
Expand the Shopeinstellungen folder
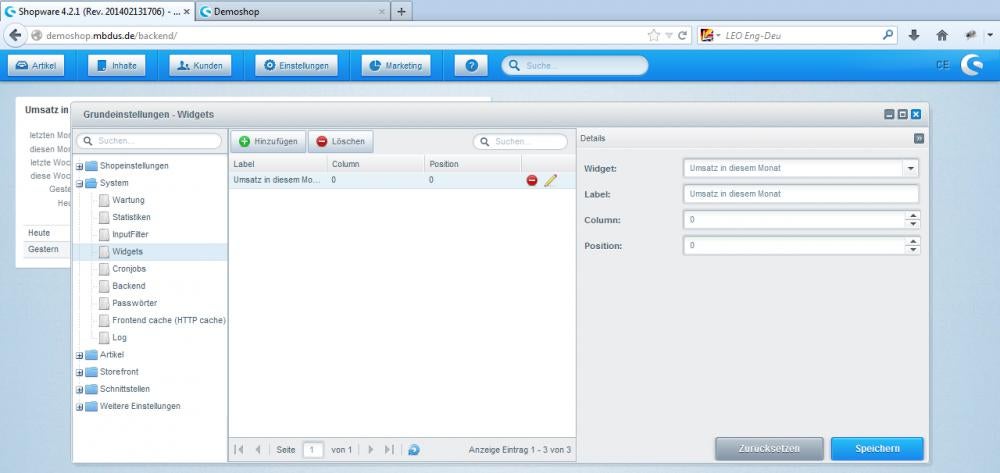80,166
